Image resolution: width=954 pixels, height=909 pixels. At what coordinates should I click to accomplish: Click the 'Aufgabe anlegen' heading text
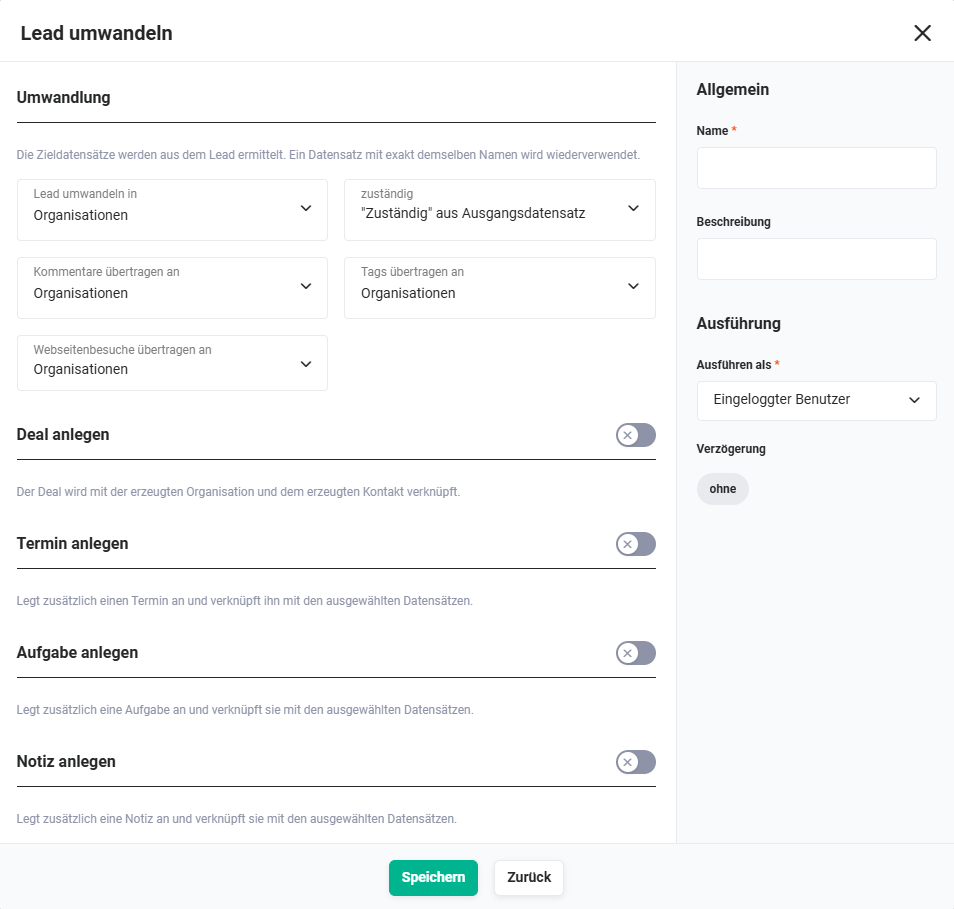77,652
